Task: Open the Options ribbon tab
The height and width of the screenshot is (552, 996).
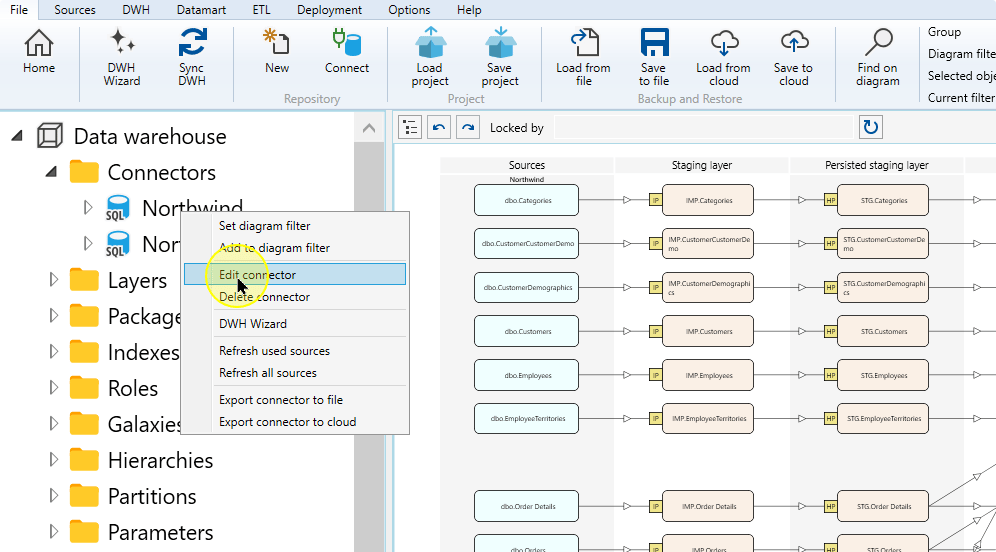Action: 409,10
